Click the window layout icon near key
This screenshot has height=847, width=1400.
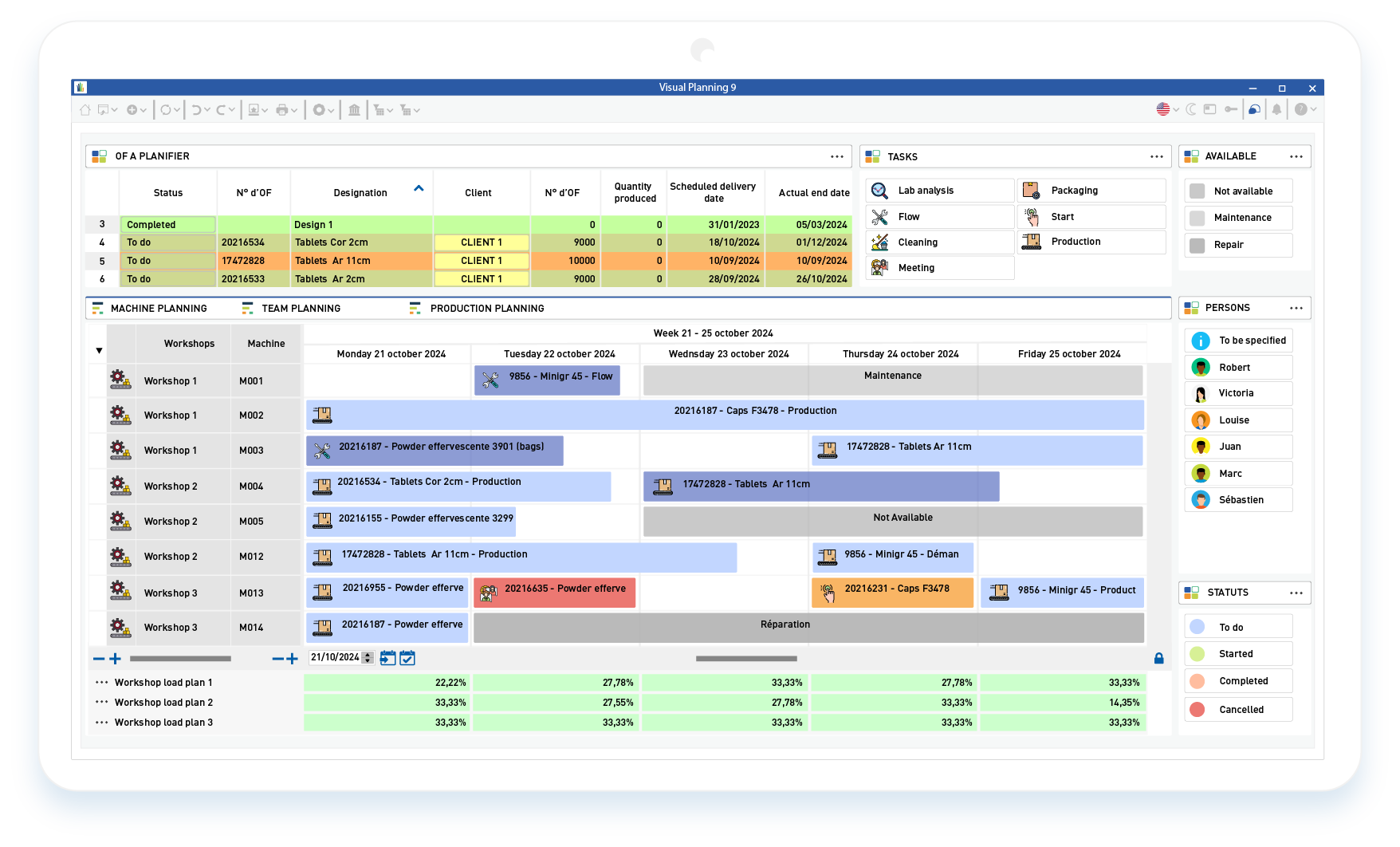1210,109
